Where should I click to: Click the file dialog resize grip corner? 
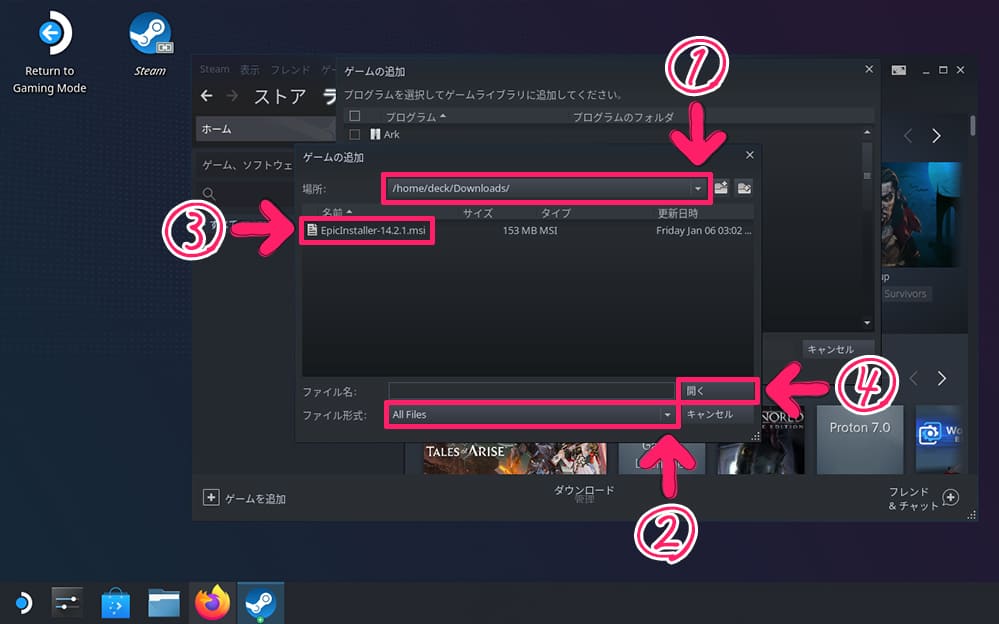[755, 437]
